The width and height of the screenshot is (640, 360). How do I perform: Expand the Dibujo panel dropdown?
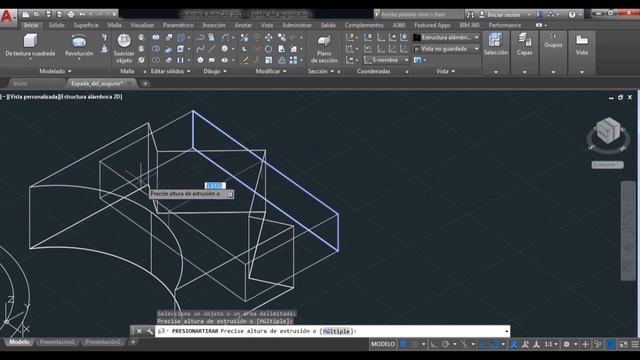[x=215, y=71]
